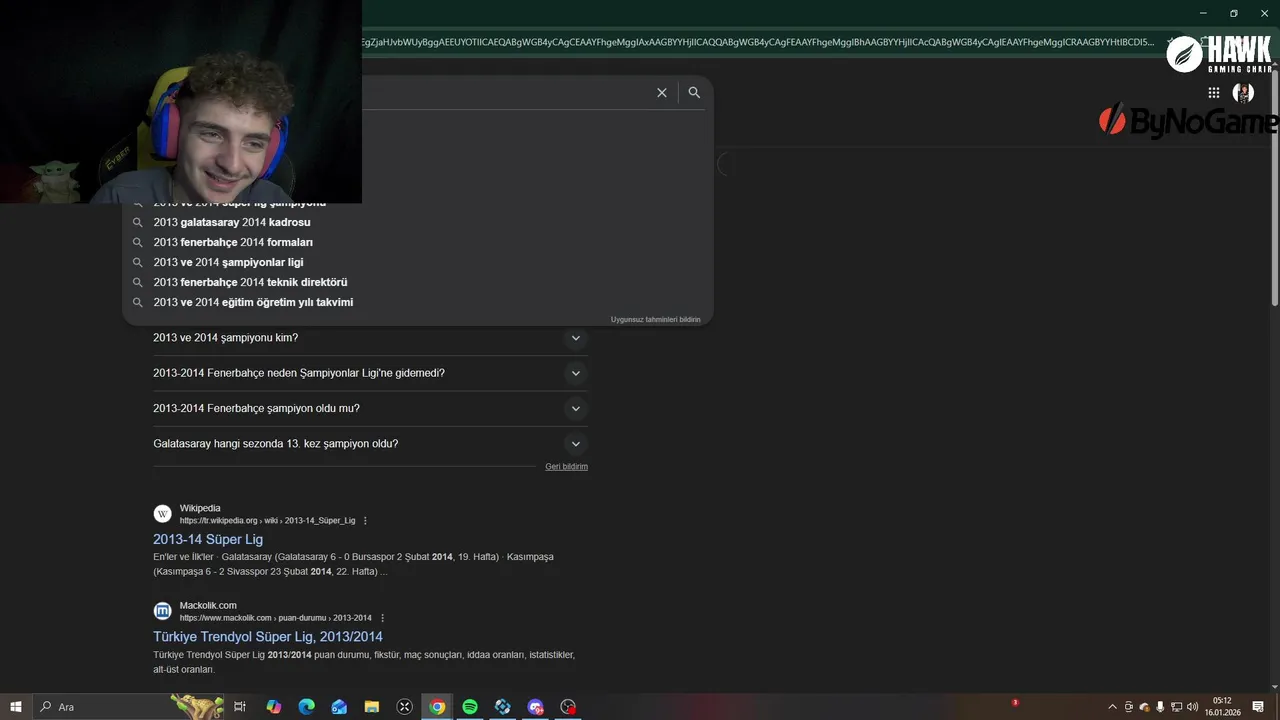Click the Wikipedia site favicon

tap(162, 514)
